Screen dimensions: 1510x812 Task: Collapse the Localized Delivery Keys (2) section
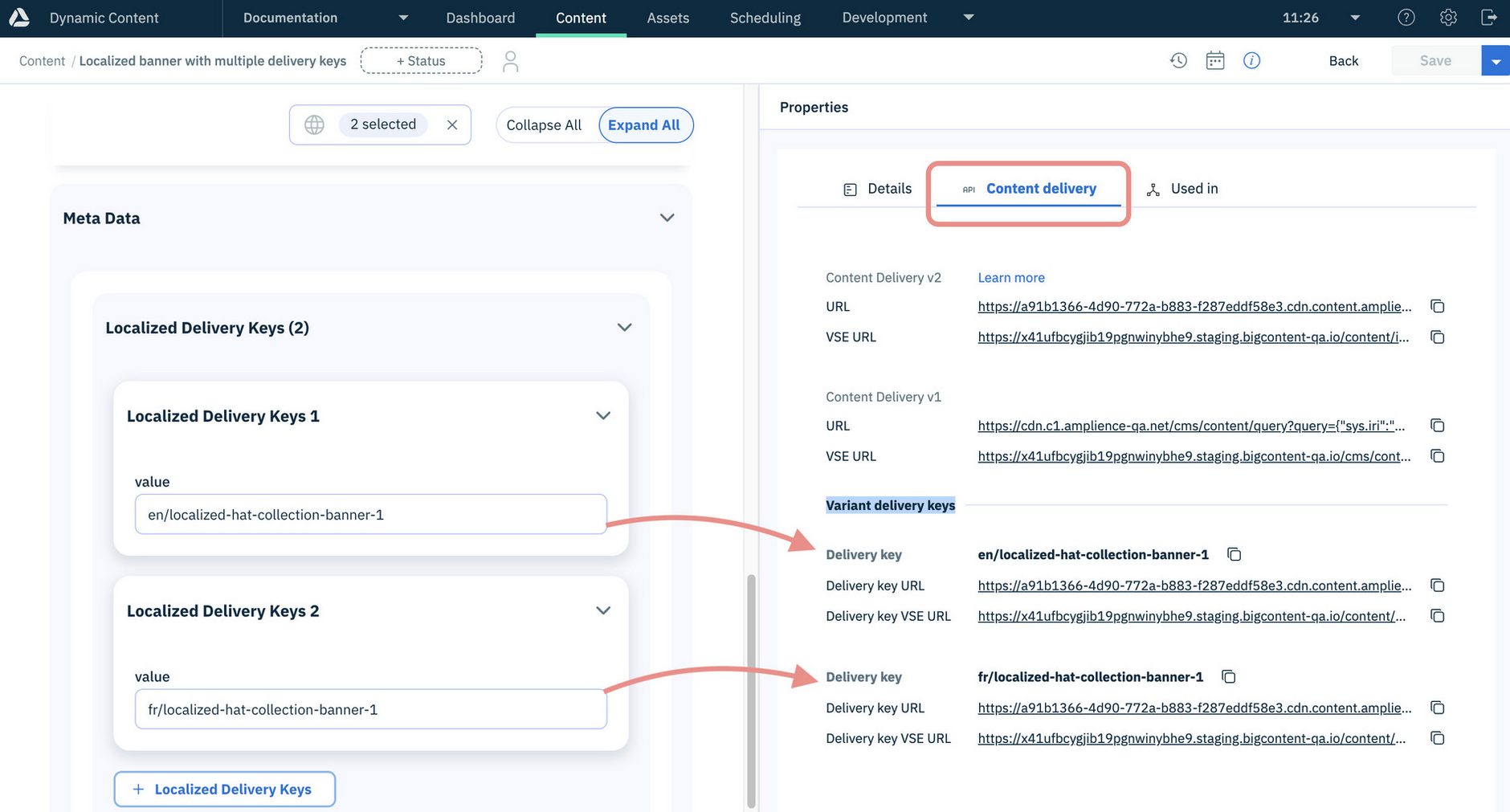(x=624, y=327)
